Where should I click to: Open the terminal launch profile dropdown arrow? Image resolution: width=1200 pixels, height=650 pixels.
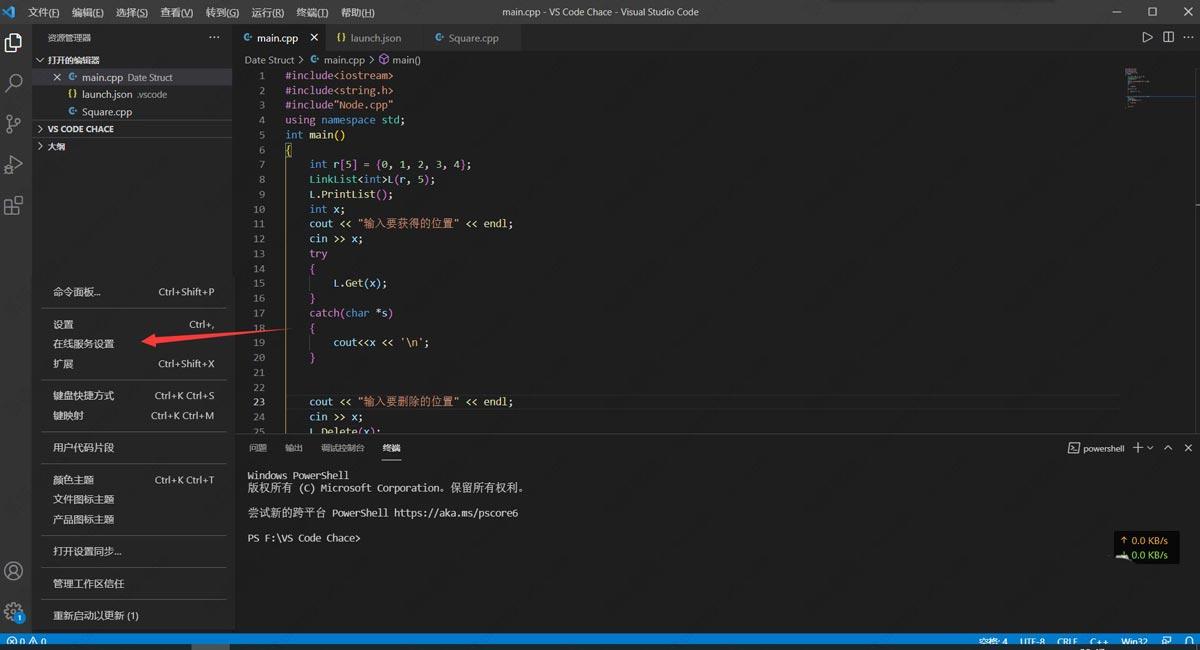[1150, 448]
